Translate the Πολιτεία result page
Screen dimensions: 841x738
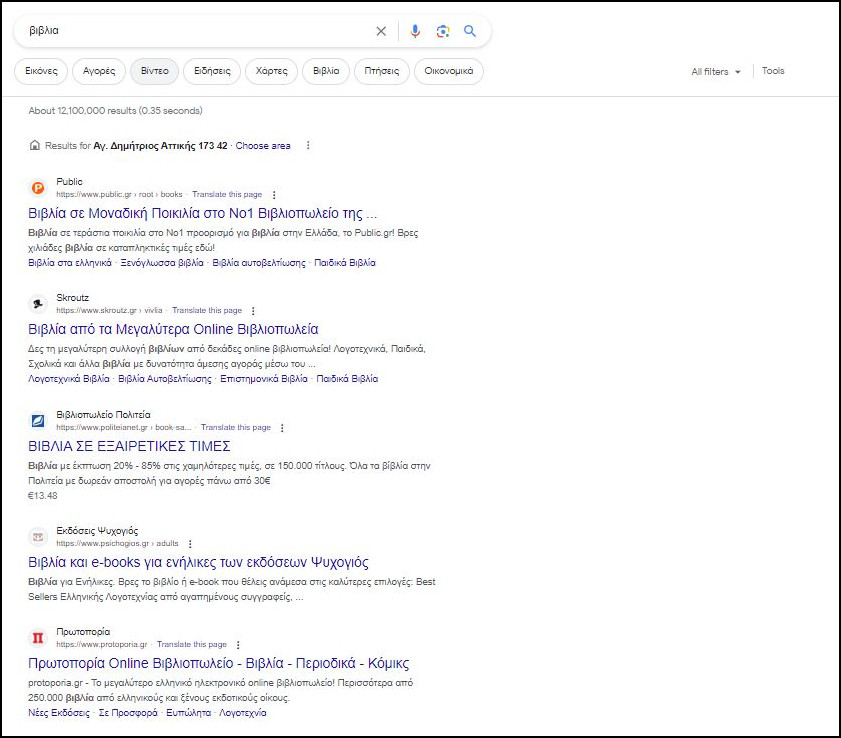[235, 427]
